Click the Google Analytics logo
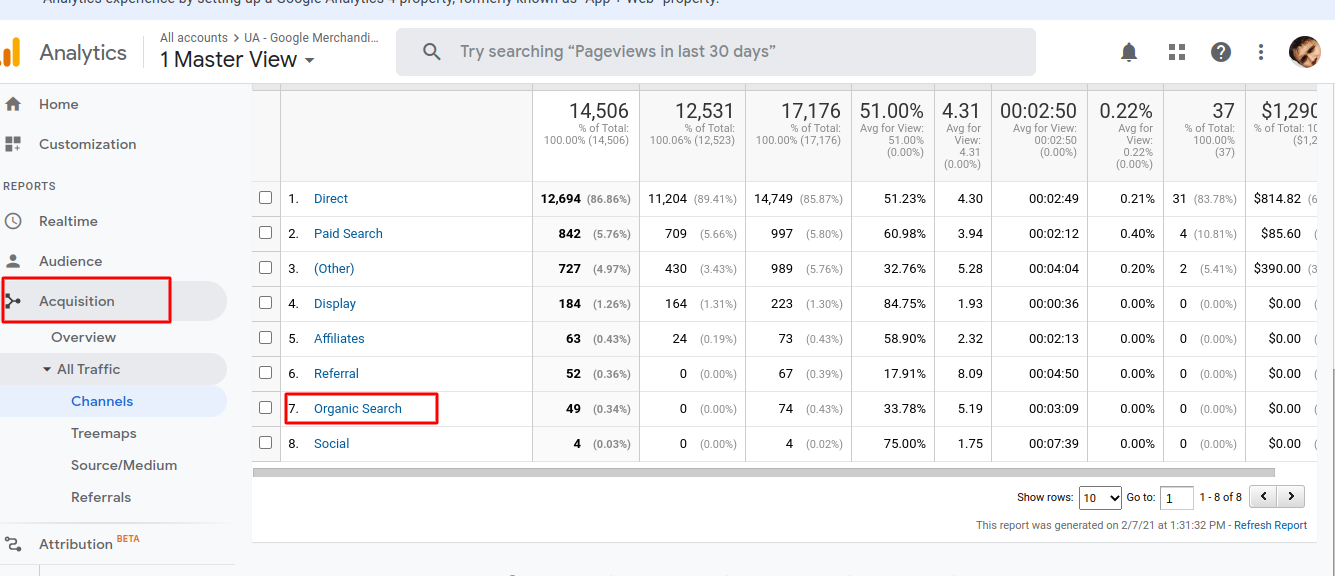Screen dimensions: 1335x576 11,52
